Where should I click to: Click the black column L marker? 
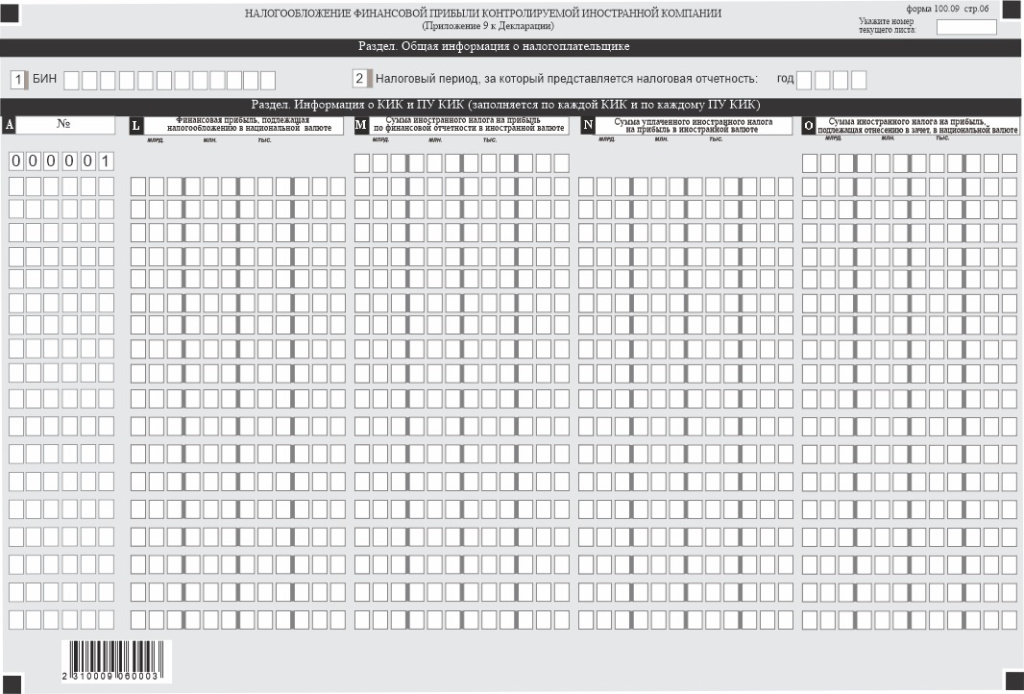(136, 125)
